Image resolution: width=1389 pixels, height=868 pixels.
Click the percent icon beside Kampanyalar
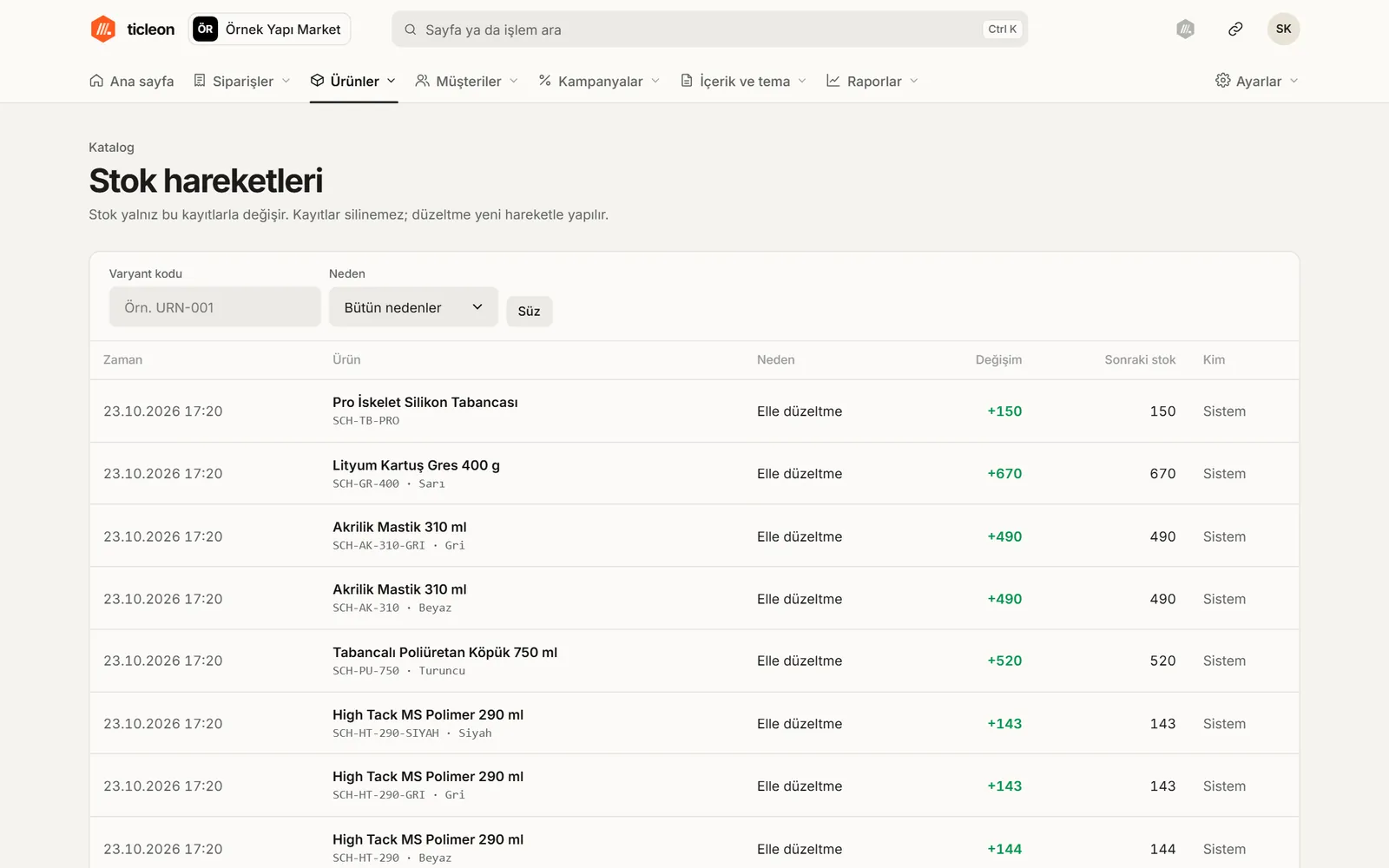point(545,81)
